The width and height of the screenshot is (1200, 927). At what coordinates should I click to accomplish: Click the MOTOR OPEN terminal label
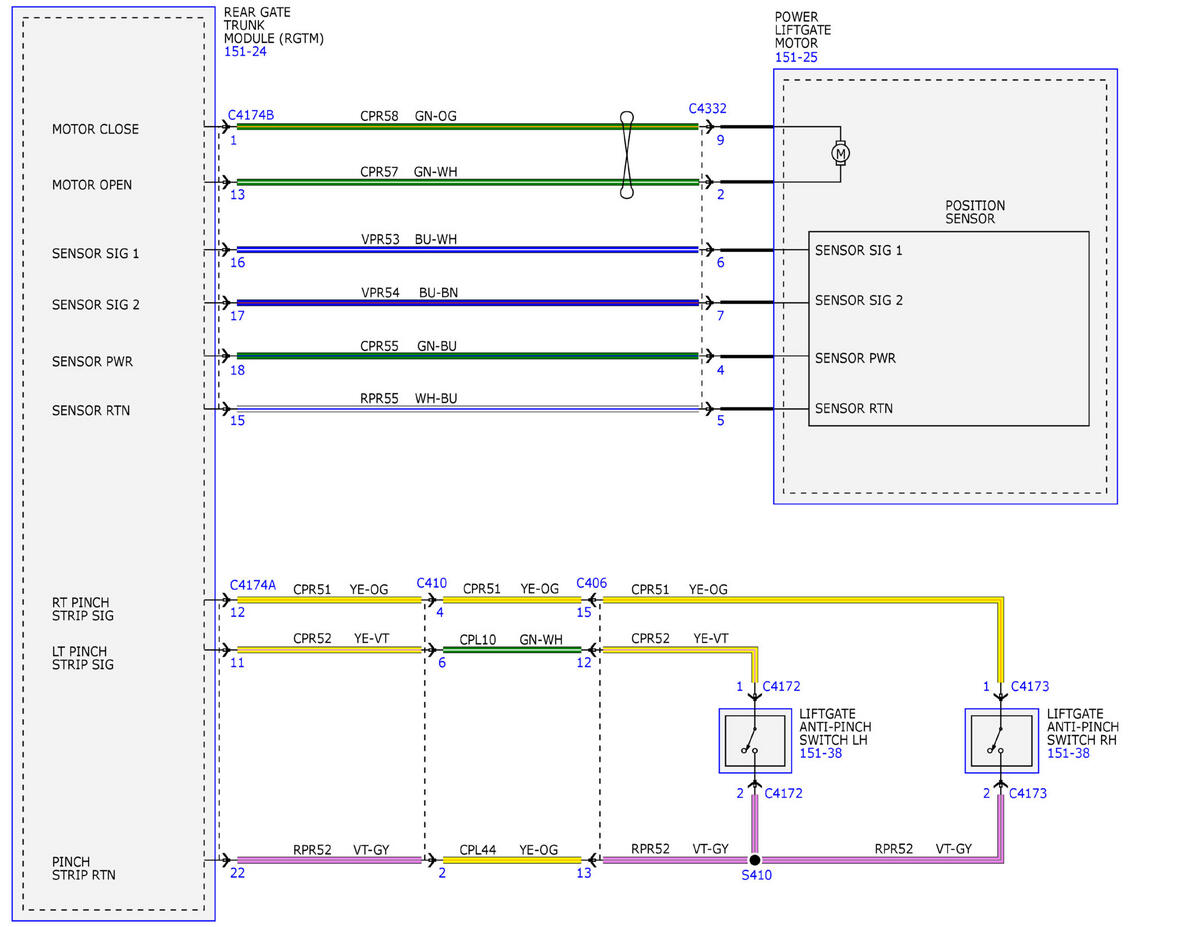(x=92, y=185)
